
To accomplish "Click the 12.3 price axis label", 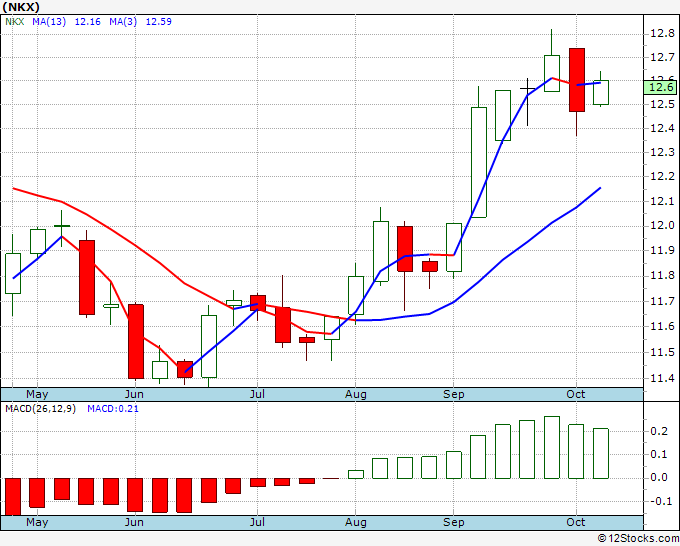I will click(662, 152).
